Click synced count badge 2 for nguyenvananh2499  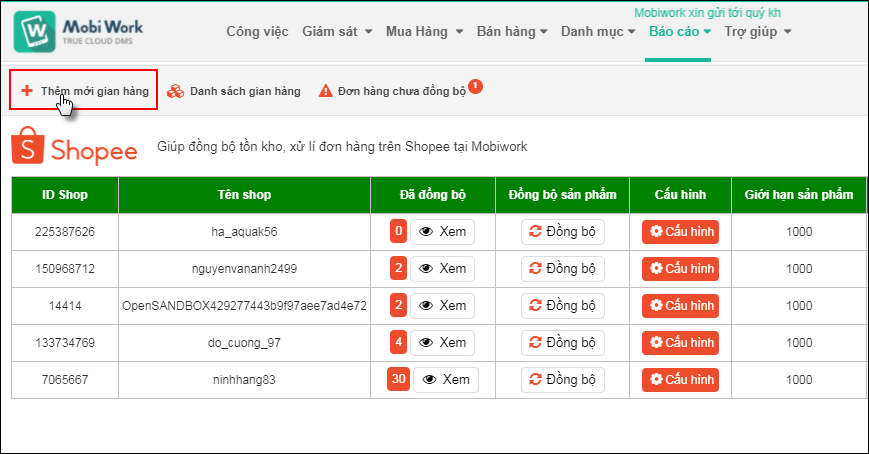pyautogui.click(x=398, y=268)
